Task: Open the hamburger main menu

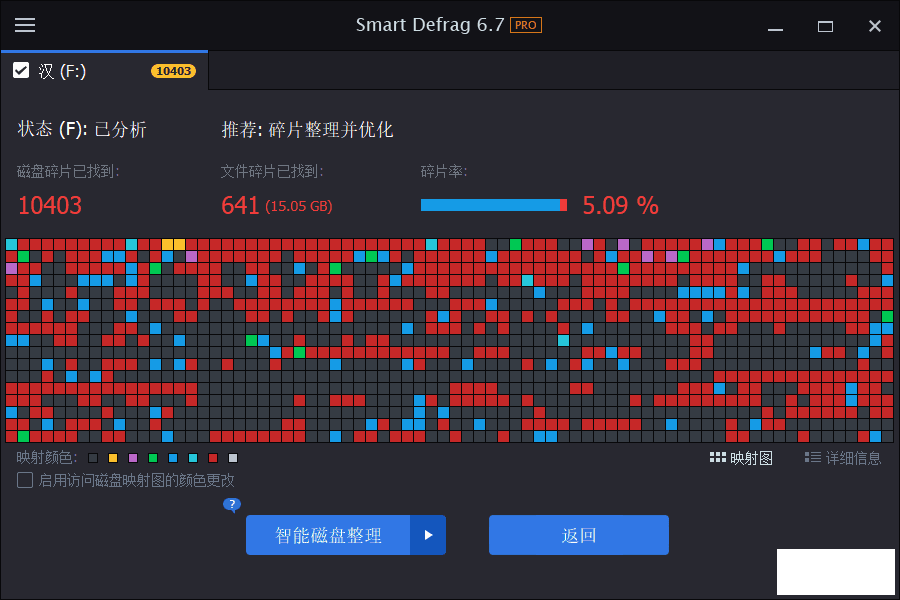Action: [25, 25]
